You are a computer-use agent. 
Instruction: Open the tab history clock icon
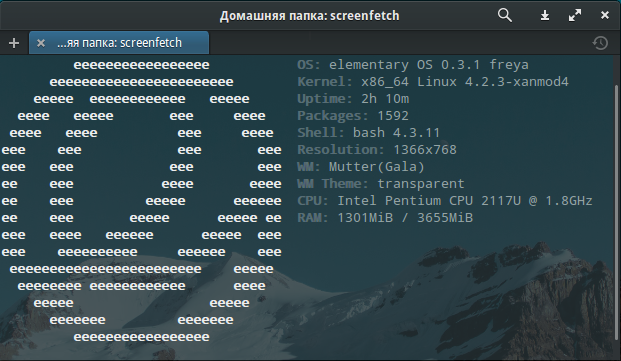(600, 43)
